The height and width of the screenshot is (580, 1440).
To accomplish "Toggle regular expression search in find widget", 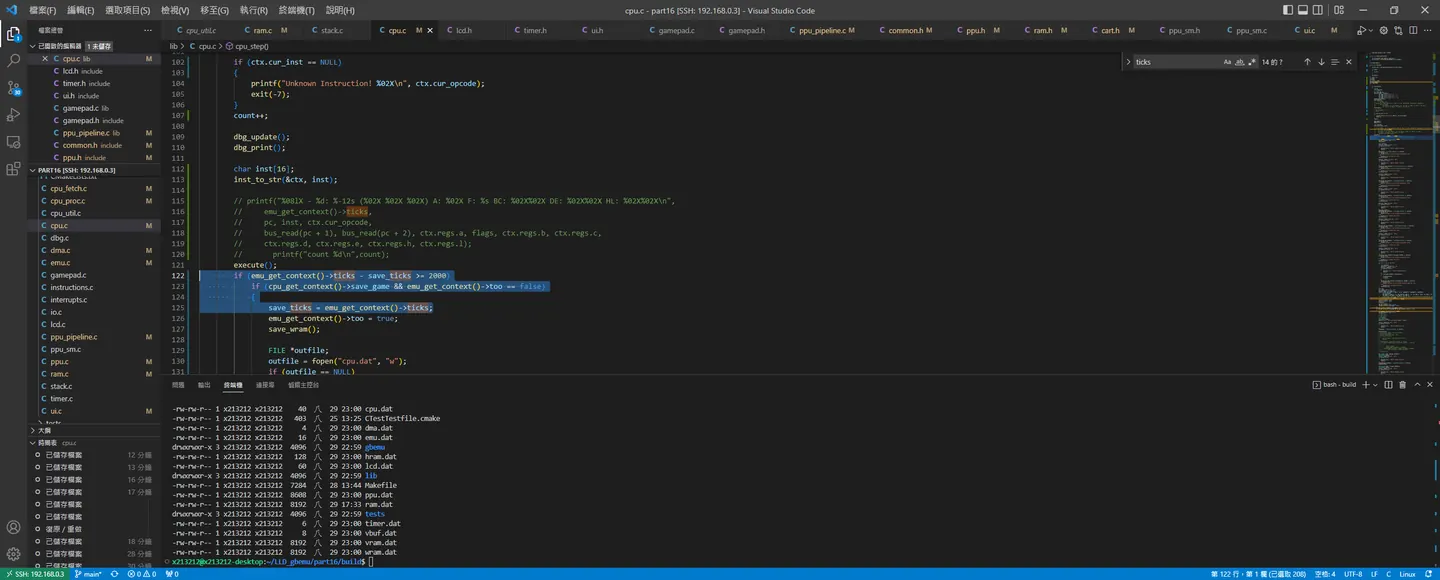I will (x=1252, y=62).
